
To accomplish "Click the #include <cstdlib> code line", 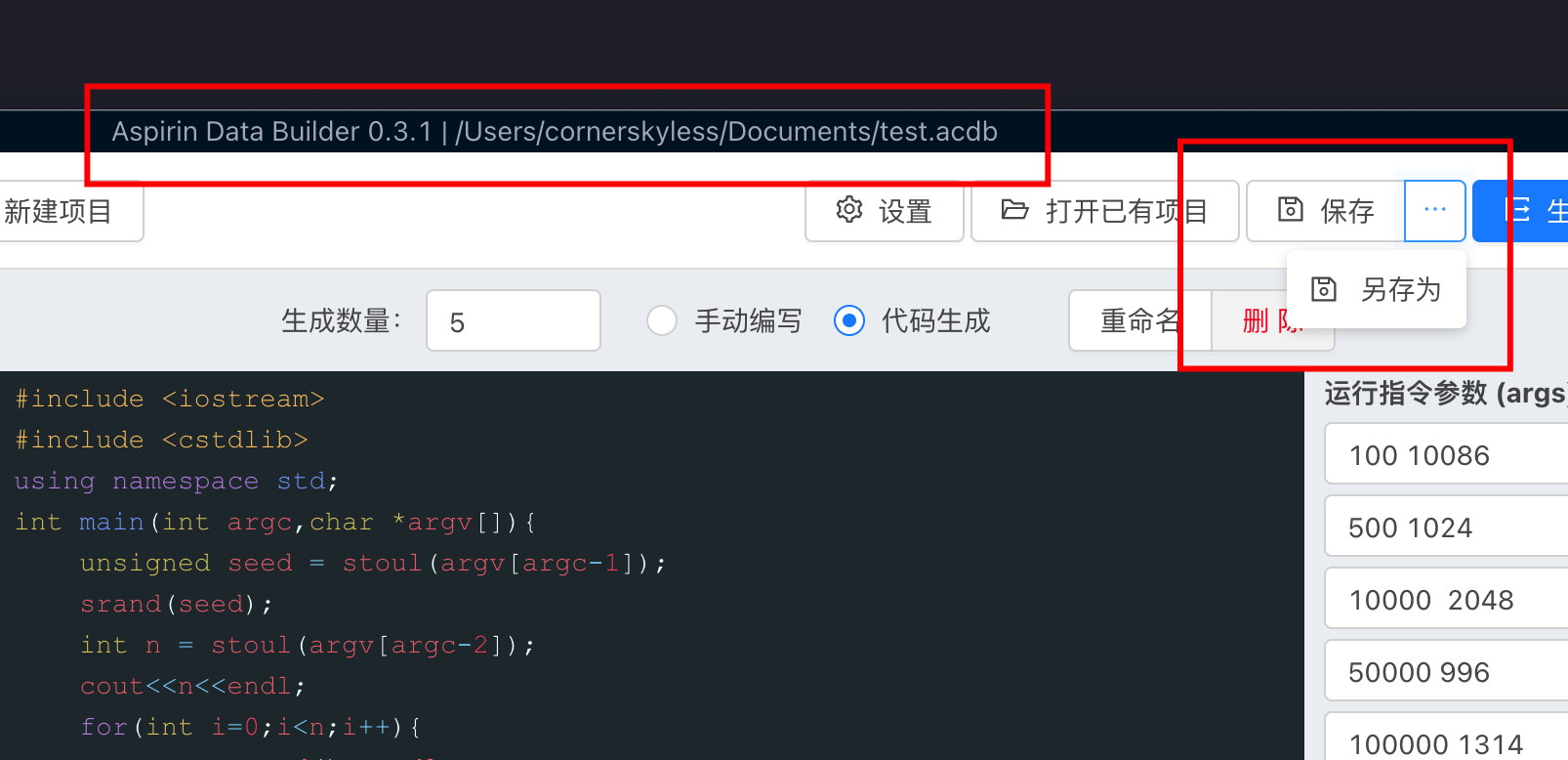I will 162,440.
